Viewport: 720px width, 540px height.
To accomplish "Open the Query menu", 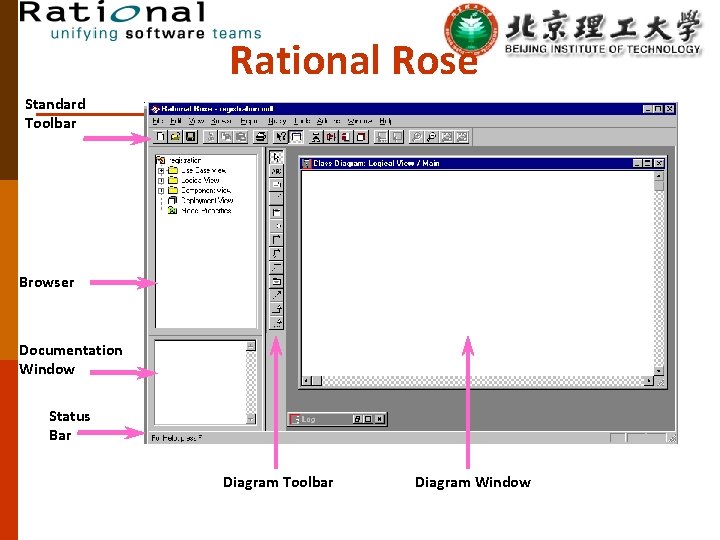I will tap(277, 121).
